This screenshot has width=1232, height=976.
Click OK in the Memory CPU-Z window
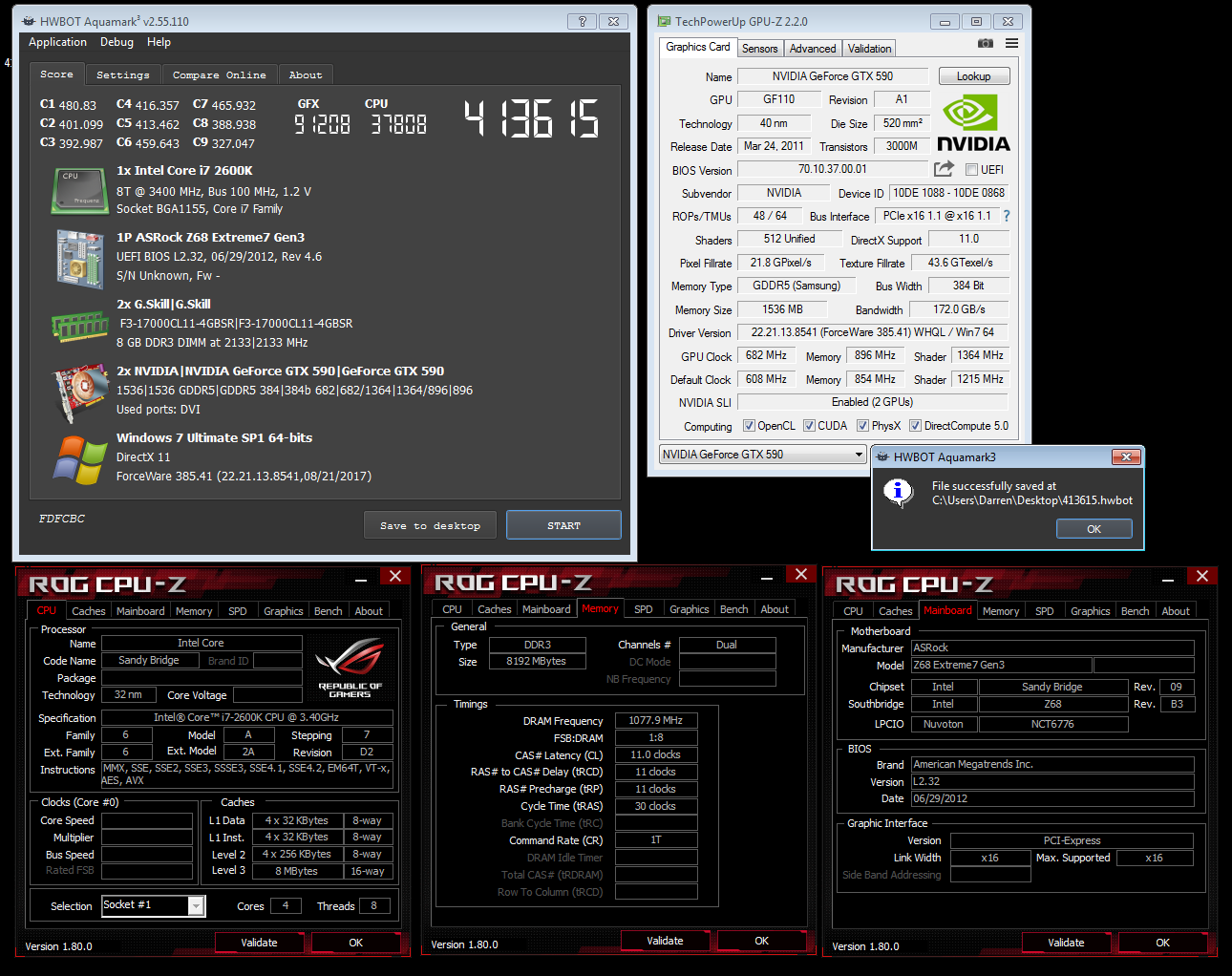[x=761, y=941]
